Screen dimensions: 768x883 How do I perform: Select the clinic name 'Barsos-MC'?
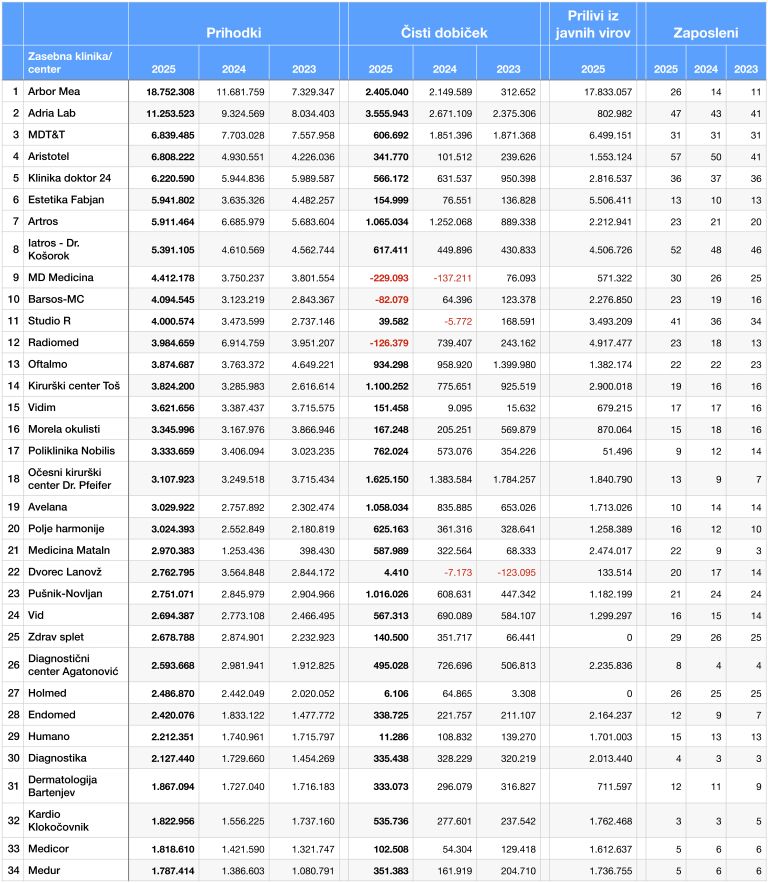pos(56,299)
